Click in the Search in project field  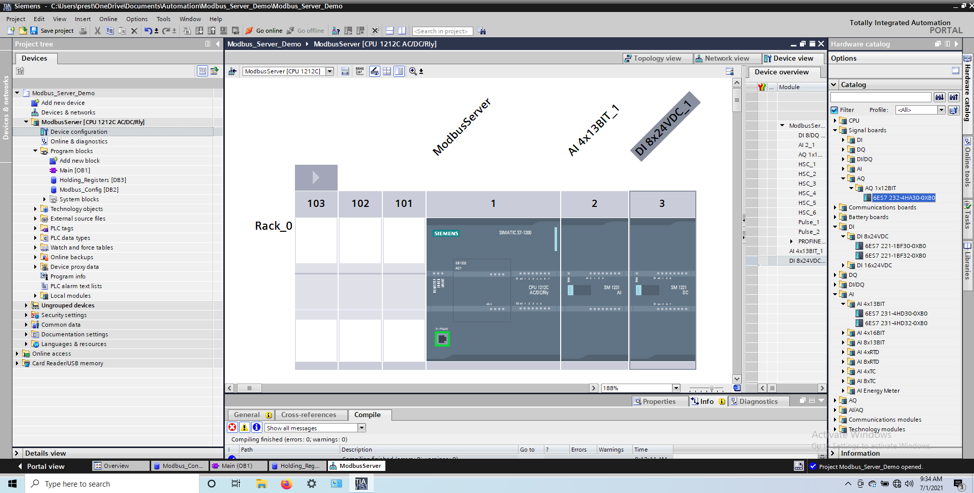pyautogui.click(x=442, y=30)
